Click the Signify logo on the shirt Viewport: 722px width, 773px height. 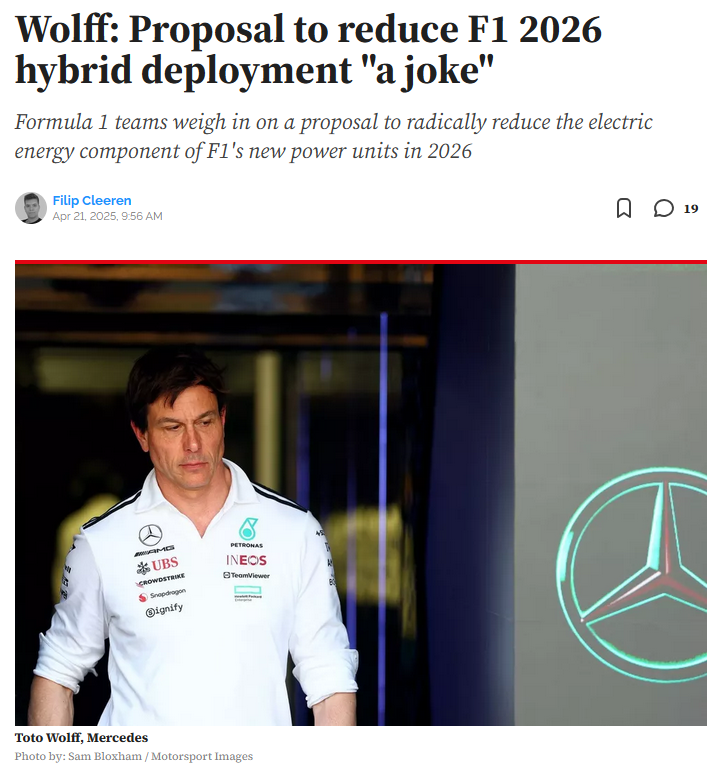pos(164,610)
